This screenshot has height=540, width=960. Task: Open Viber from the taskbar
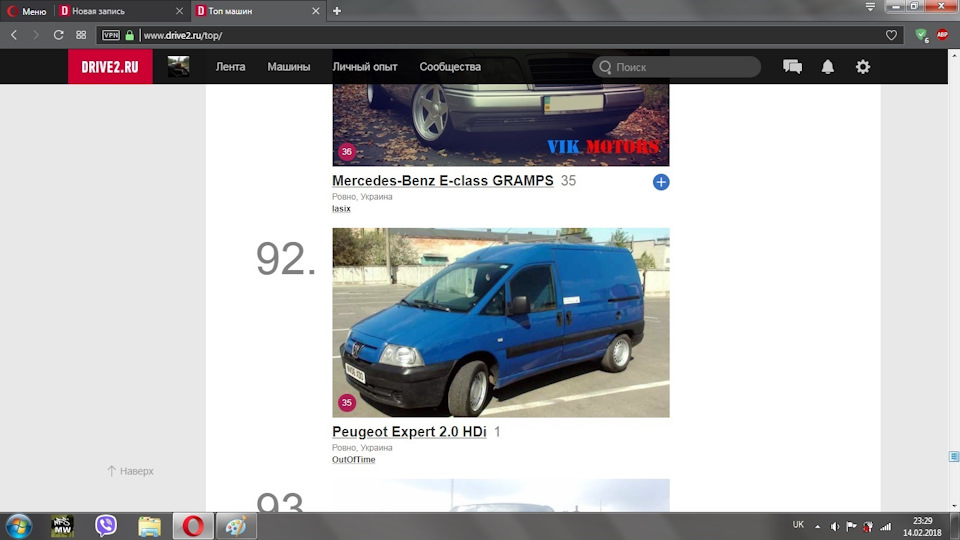106,526
